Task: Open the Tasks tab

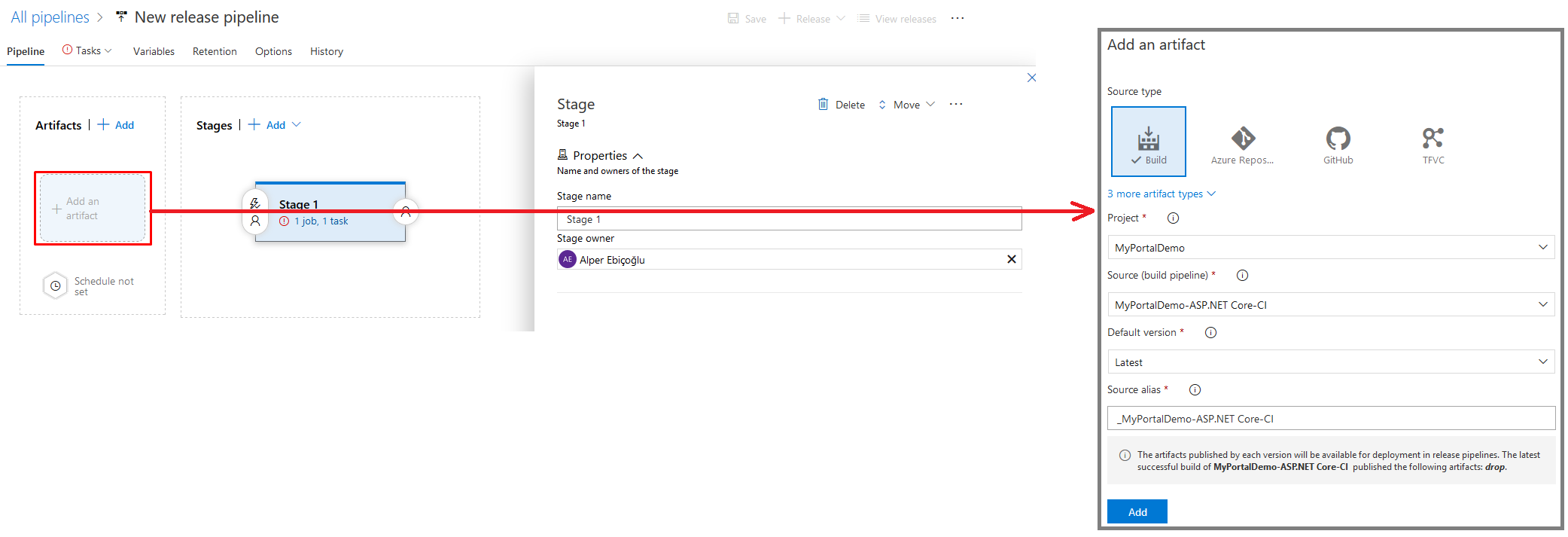Action: click(88, 50)
